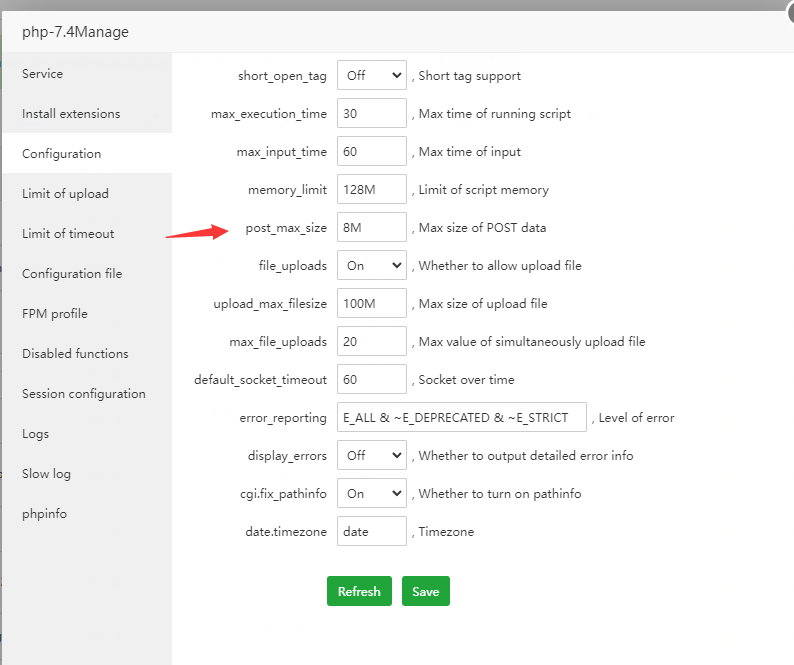Expand the file_uploads dropdown

(371, 265)
